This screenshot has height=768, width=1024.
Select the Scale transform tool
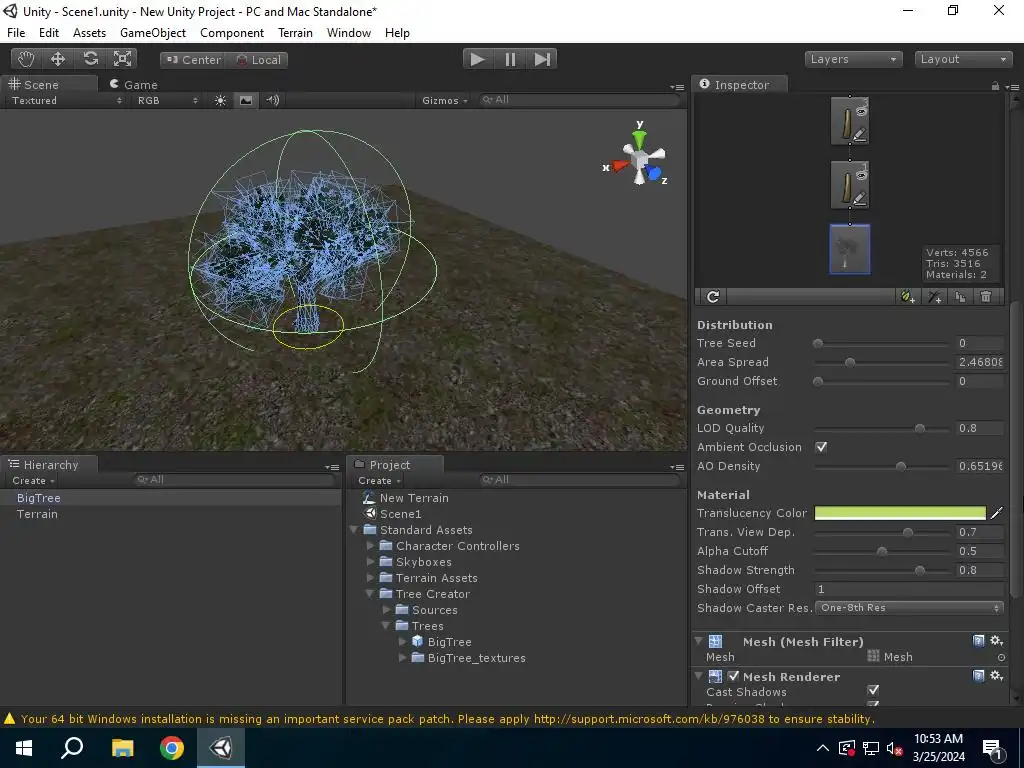click(122, 59)
